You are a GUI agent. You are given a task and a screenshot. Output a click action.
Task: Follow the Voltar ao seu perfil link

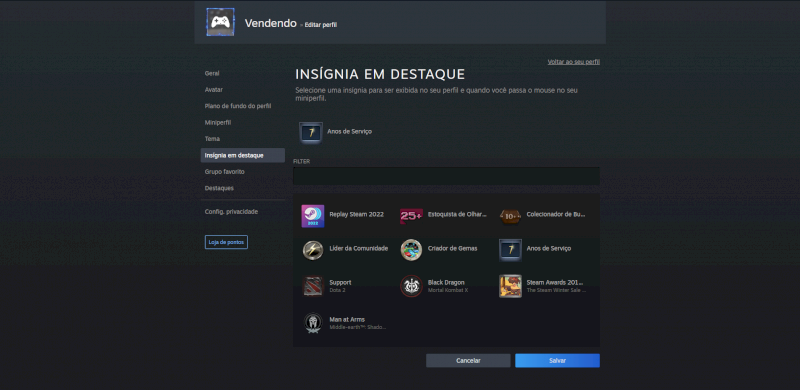pyautogui.click(x=573, y=62)
